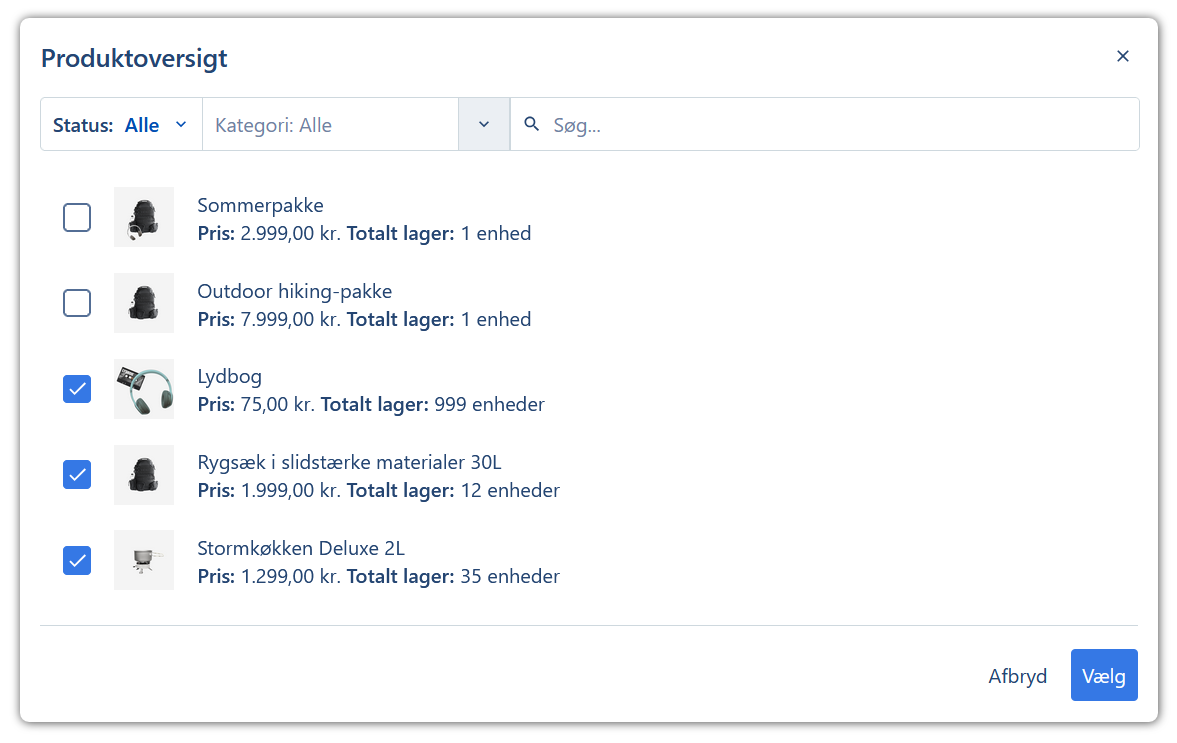Close the Produktoversigt dialog

[x=1122, y=56]
